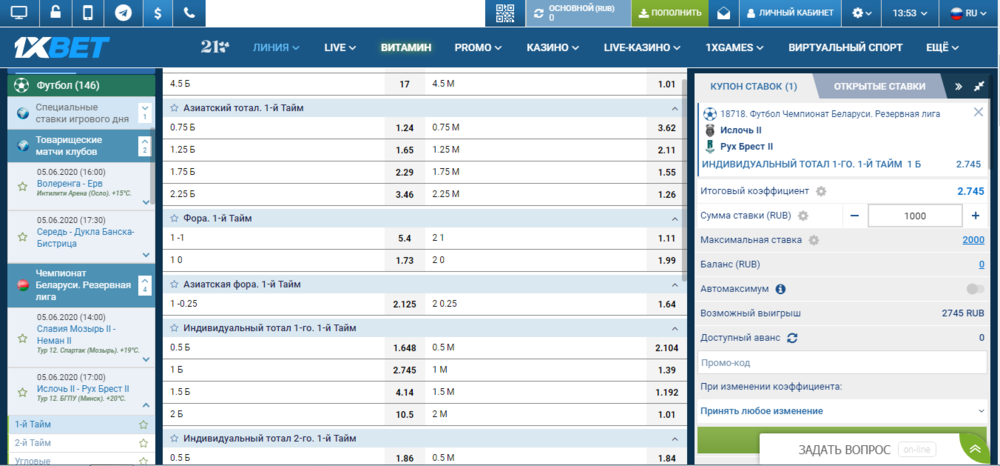Open the ЕЩЁ dropdown menu
The height and width of the screenshot is (466, 1000).
point(943,47)
